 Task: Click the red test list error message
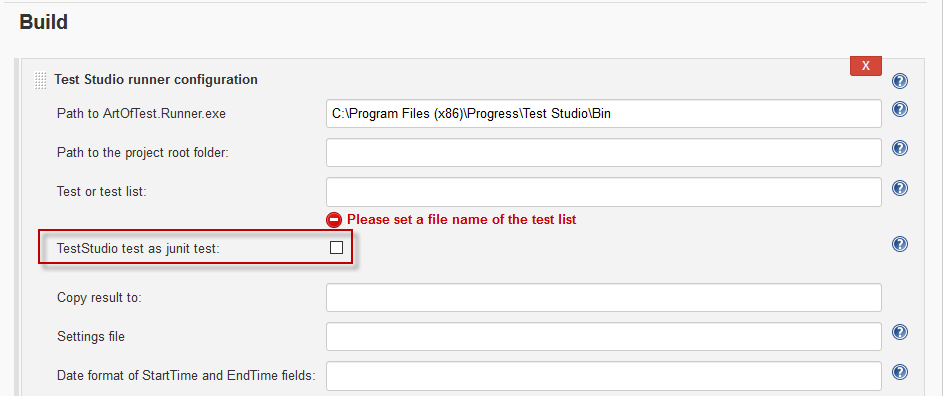tap(462, 220)
